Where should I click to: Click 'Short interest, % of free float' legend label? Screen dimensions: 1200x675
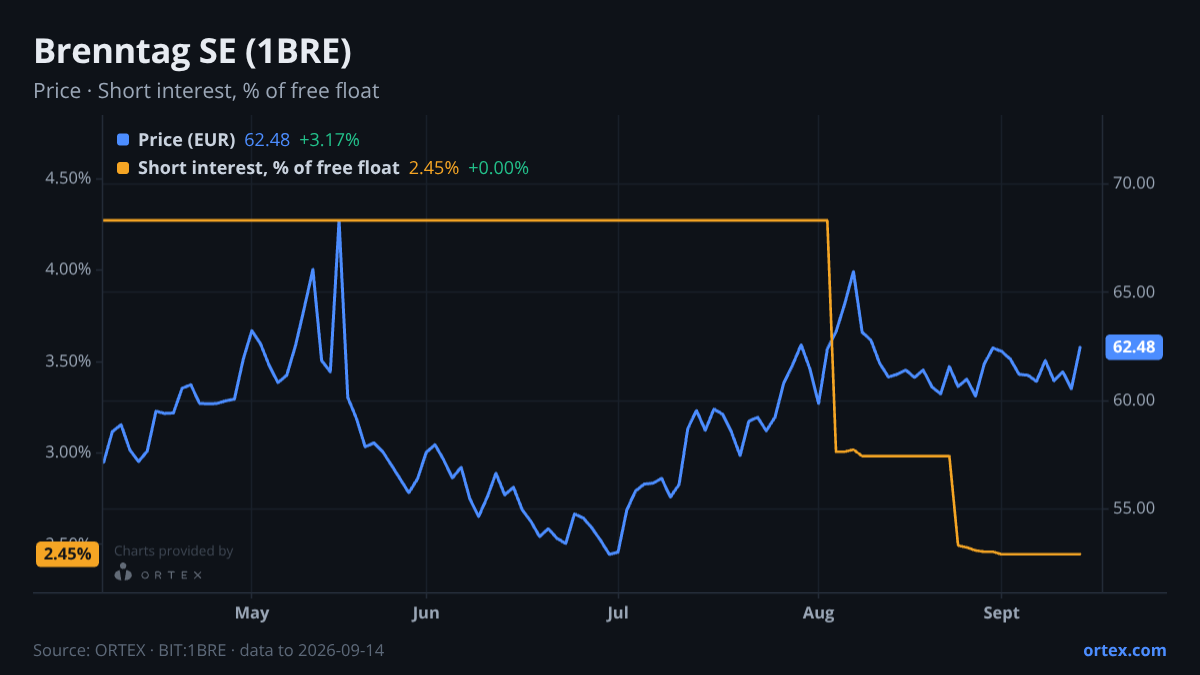pos(269,168)
